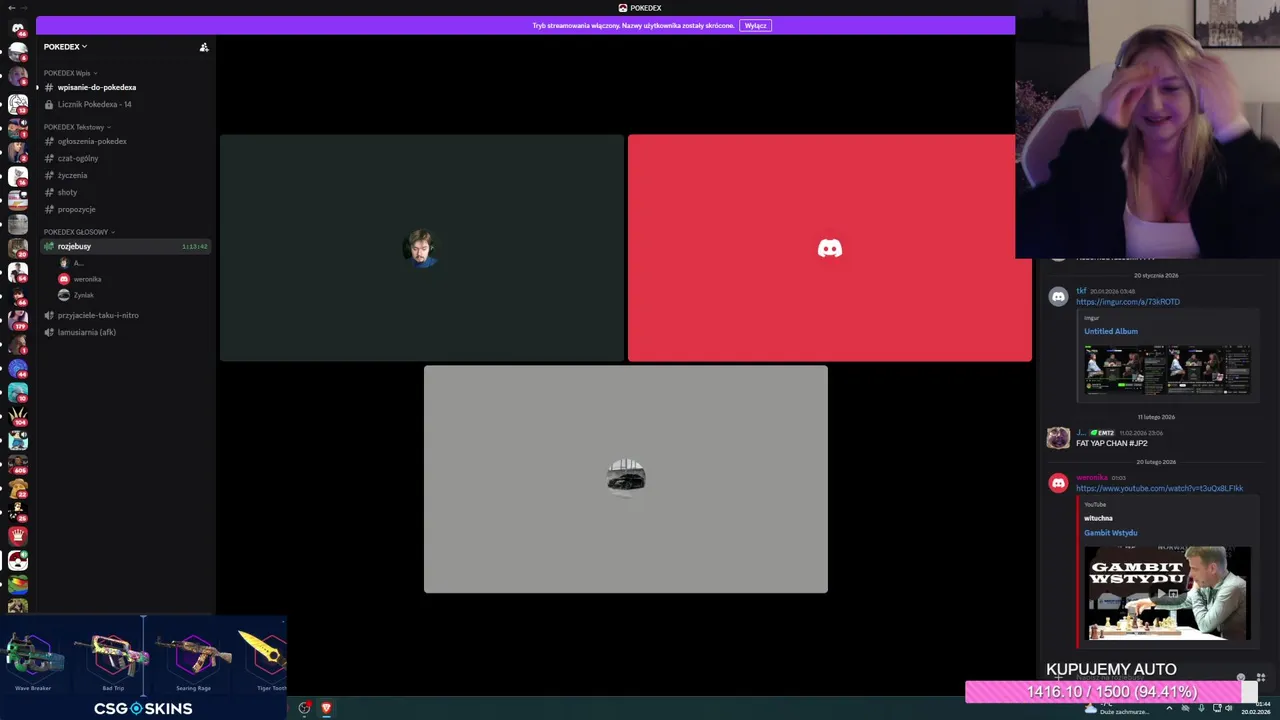Click the invite members icon beside POKEDEX
The height and width of the screenshot is (720, 1280).
click(204, 47)
